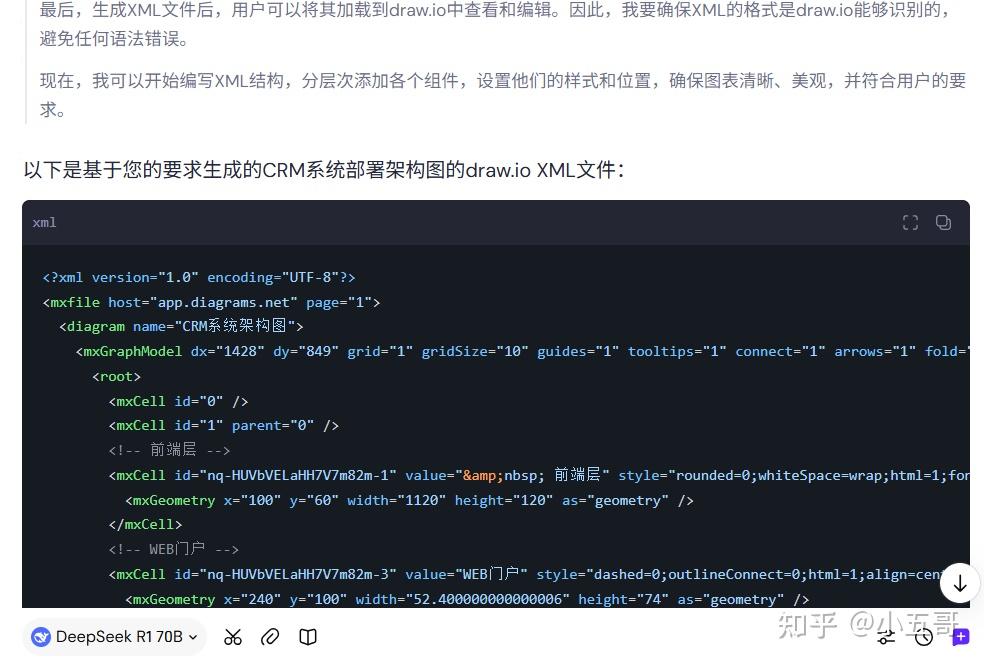Open the link attachment icon
984x665 pixels.
269,637
